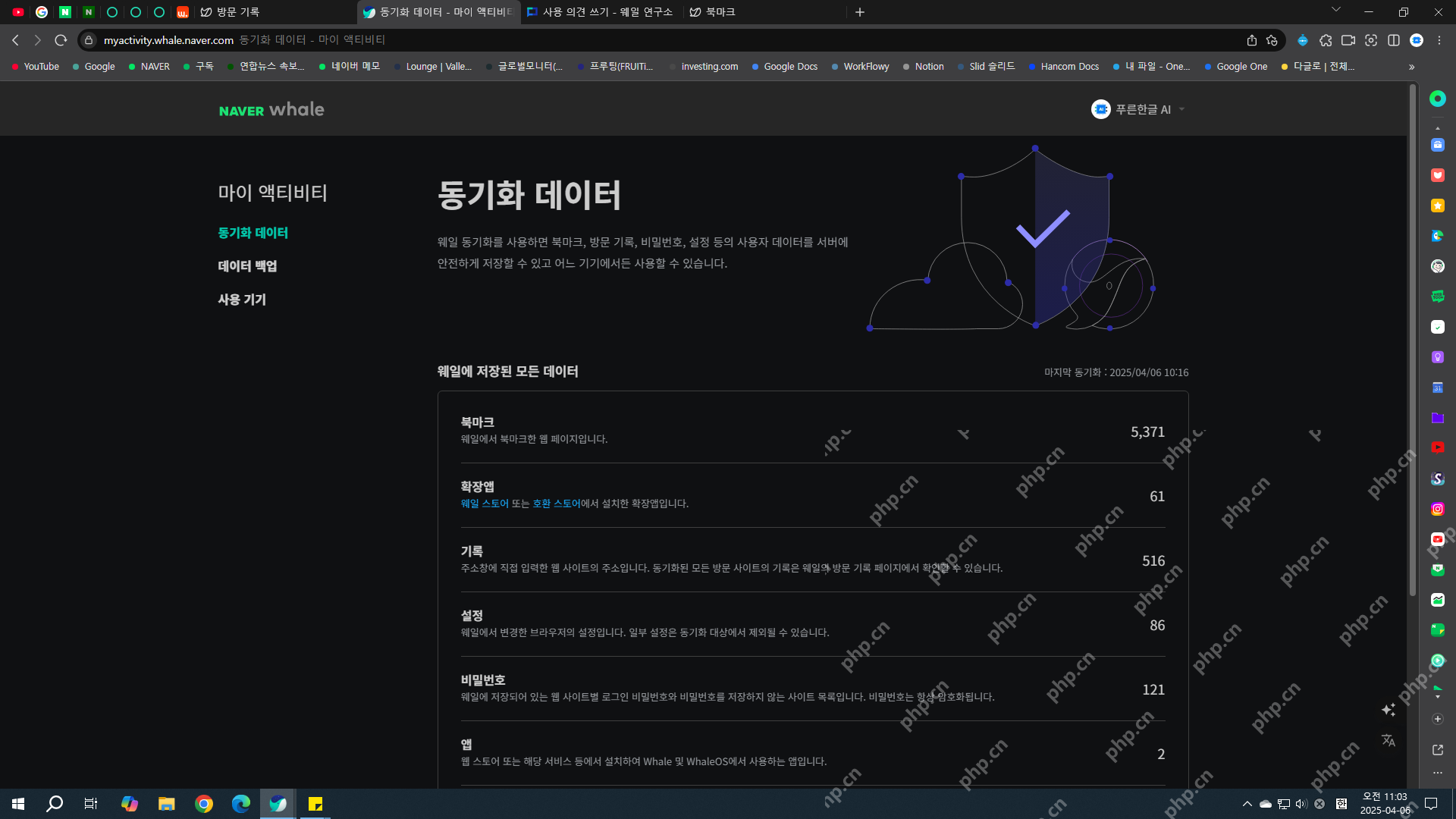
Task: Click the share page icon in address bar
Action: (x=1251, y=40)
